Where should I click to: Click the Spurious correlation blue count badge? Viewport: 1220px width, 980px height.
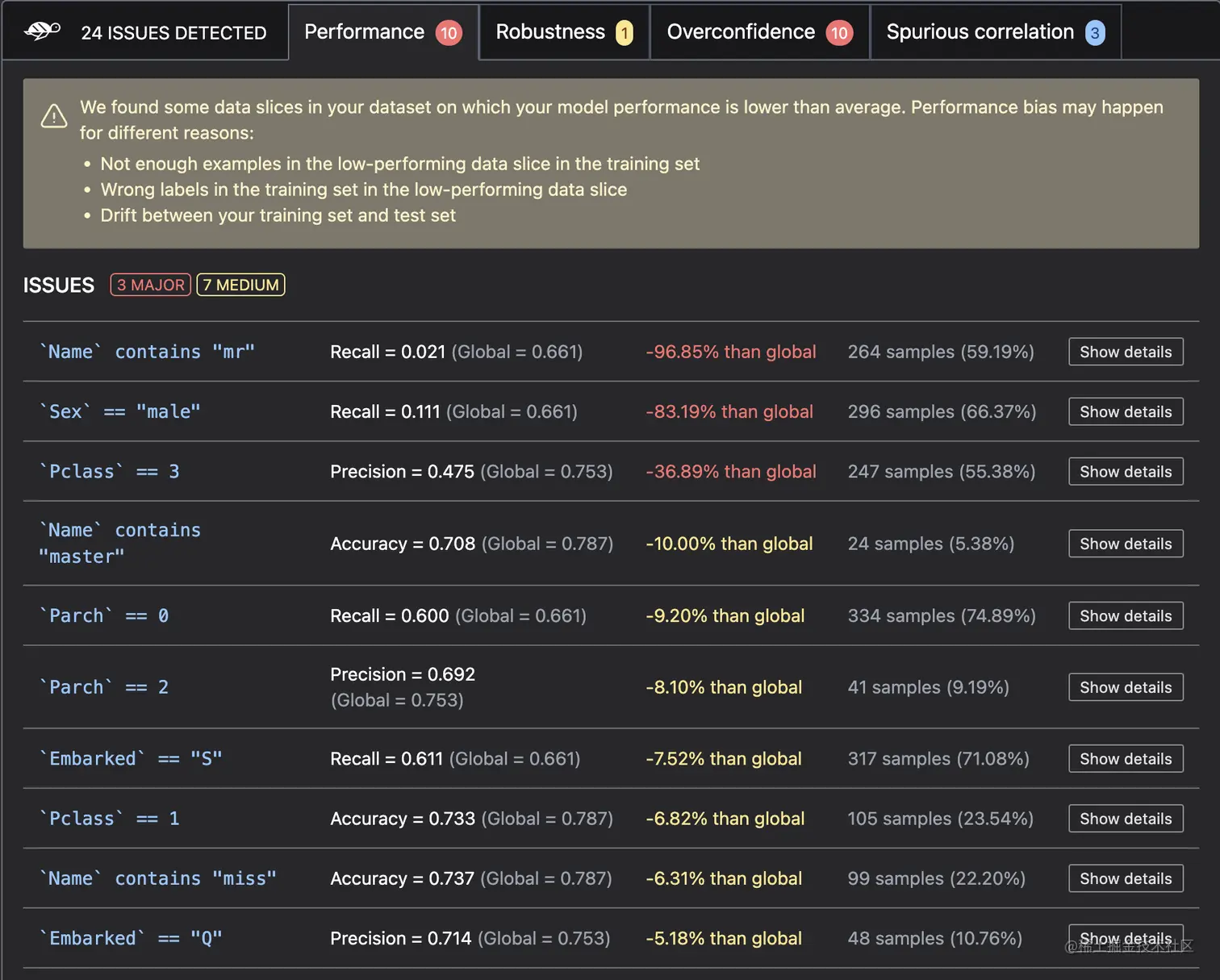click(1094, 33)
